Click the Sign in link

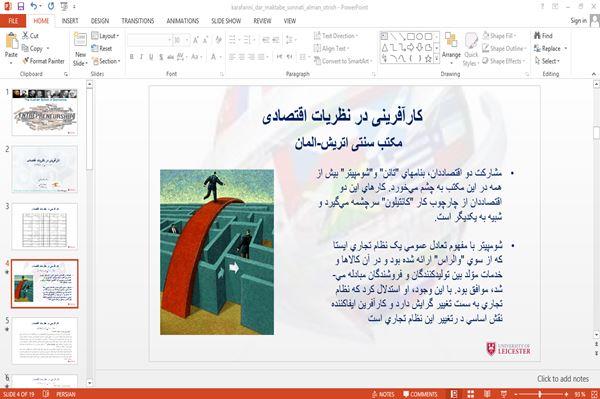578,21
